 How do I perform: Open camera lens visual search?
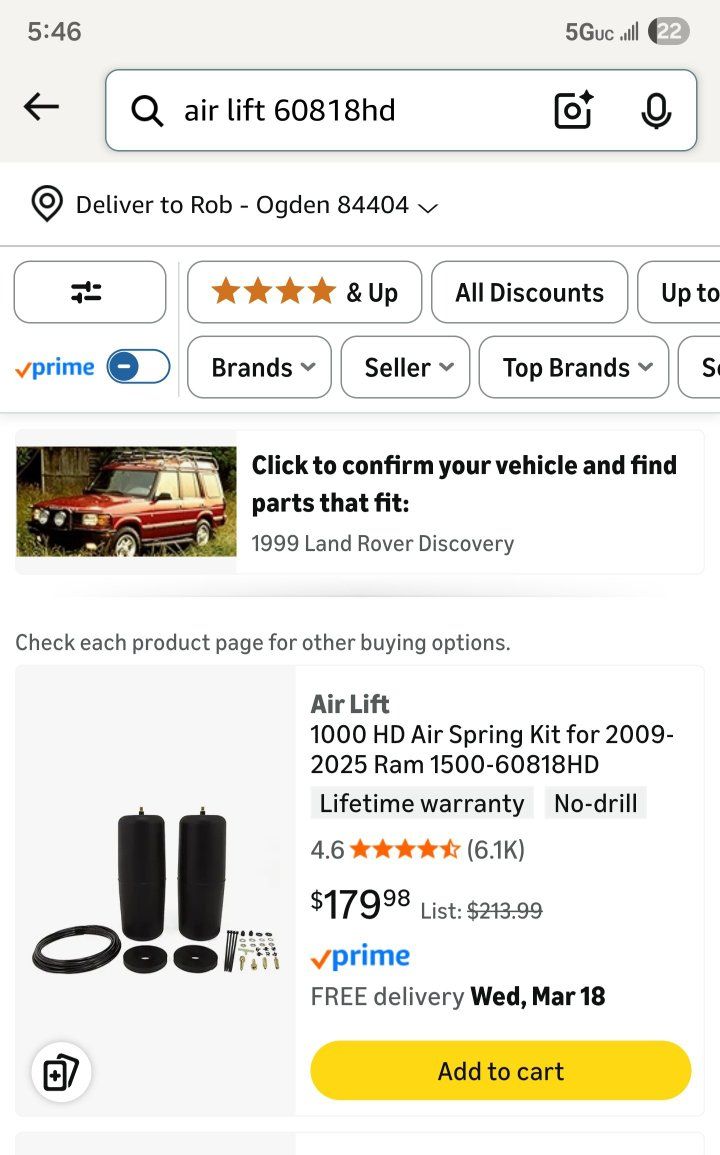pos(574,110)
